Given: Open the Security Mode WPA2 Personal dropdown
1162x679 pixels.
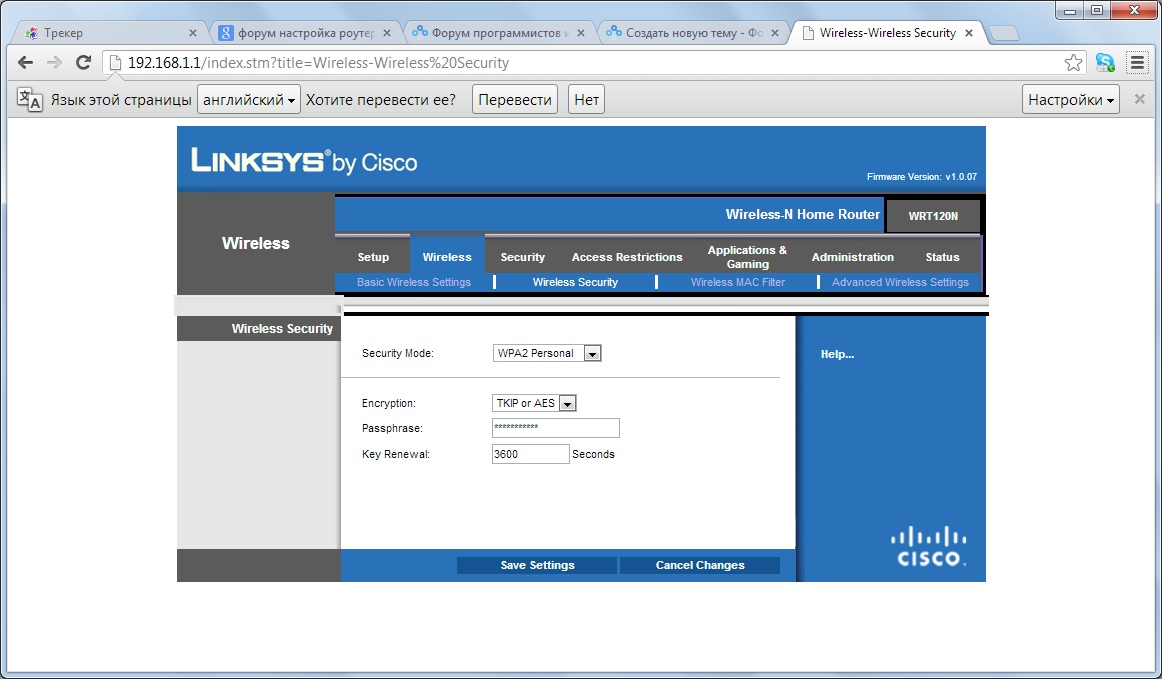Looking at the screenshot, I should [547, 354].
